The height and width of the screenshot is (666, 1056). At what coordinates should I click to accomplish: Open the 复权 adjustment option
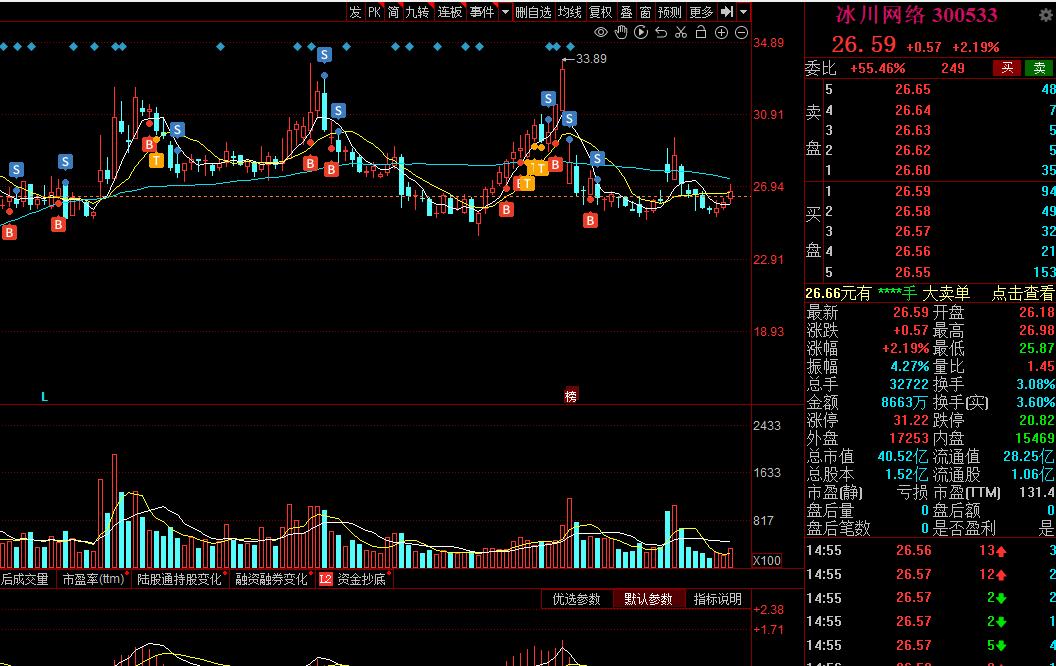point(601,12)
